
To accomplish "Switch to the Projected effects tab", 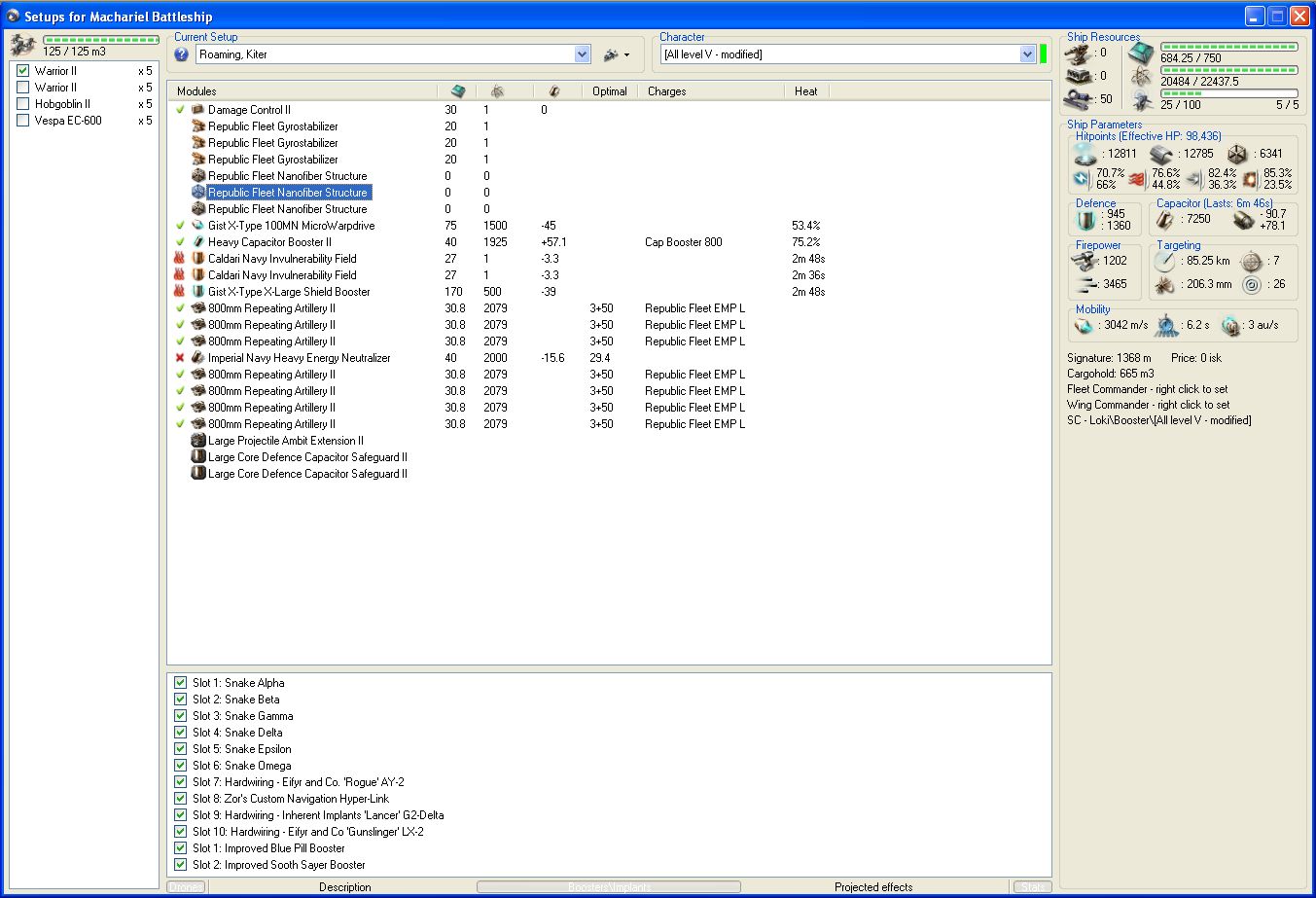I will 873,887.
